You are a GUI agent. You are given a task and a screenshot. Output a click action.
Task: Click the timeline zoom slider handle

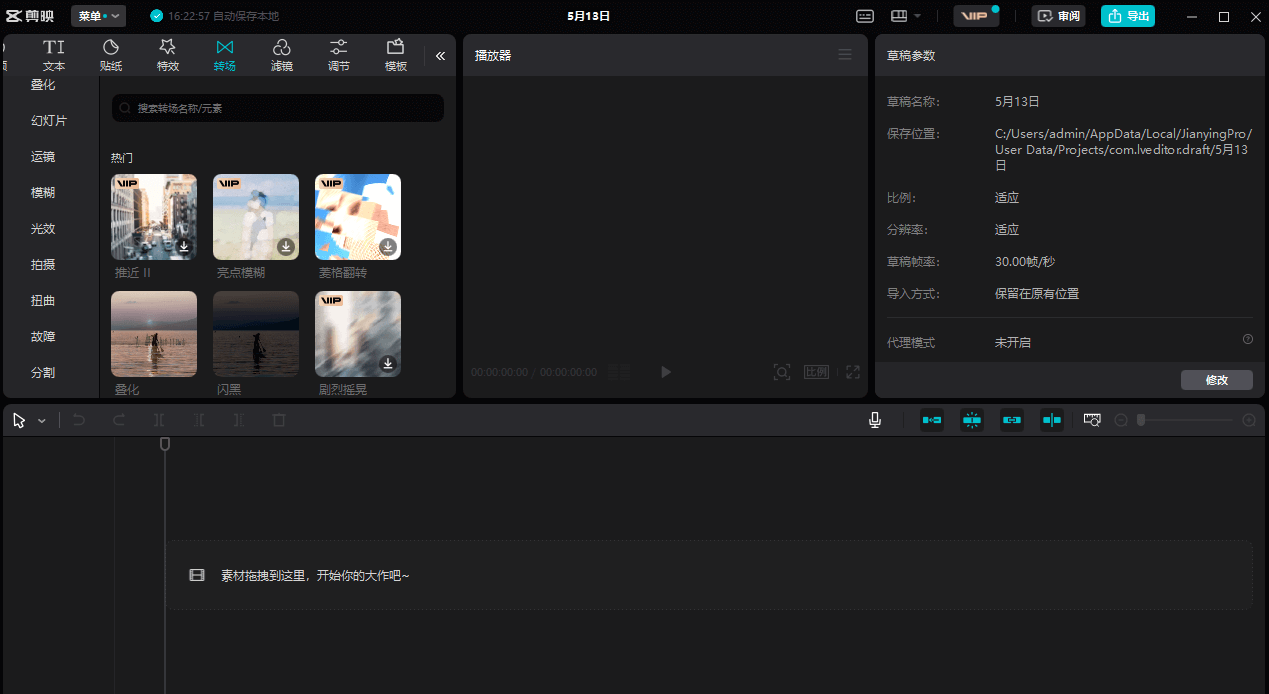click(1141, 420)
